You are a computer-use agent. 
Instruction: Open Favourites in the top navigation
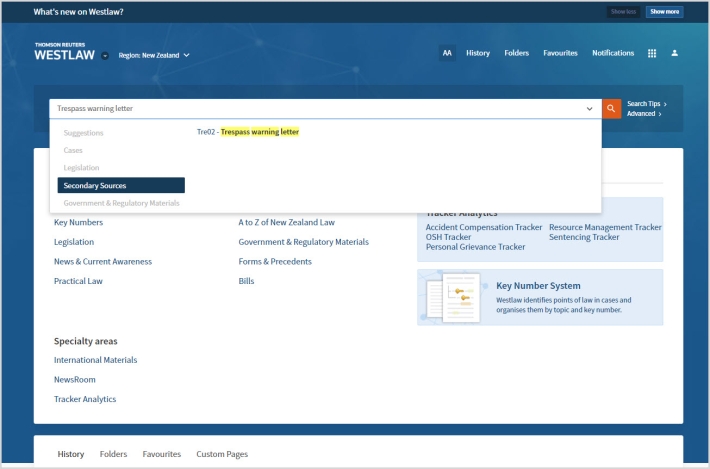click(x=560, y=53)
